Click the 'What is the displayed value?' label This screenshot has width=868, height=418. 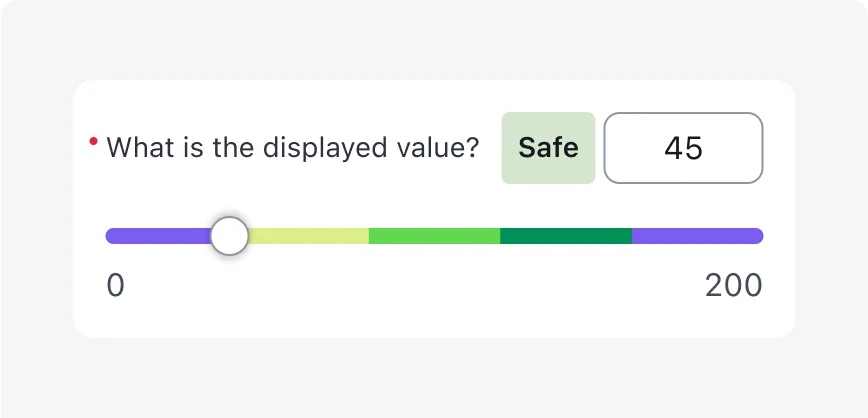[292, 148]
